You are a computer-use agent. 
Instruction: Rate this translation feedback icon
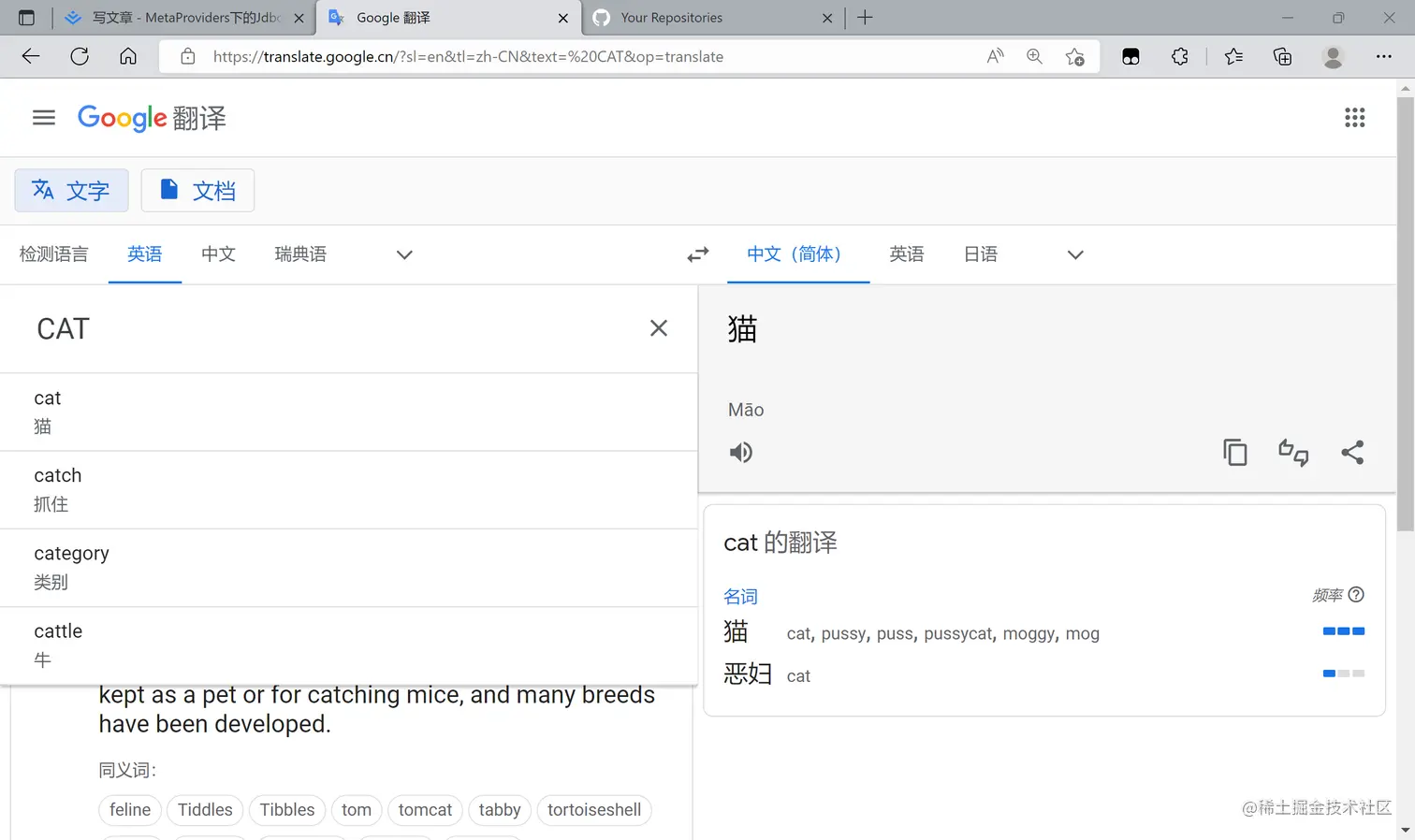click(x=1293, y=453)
